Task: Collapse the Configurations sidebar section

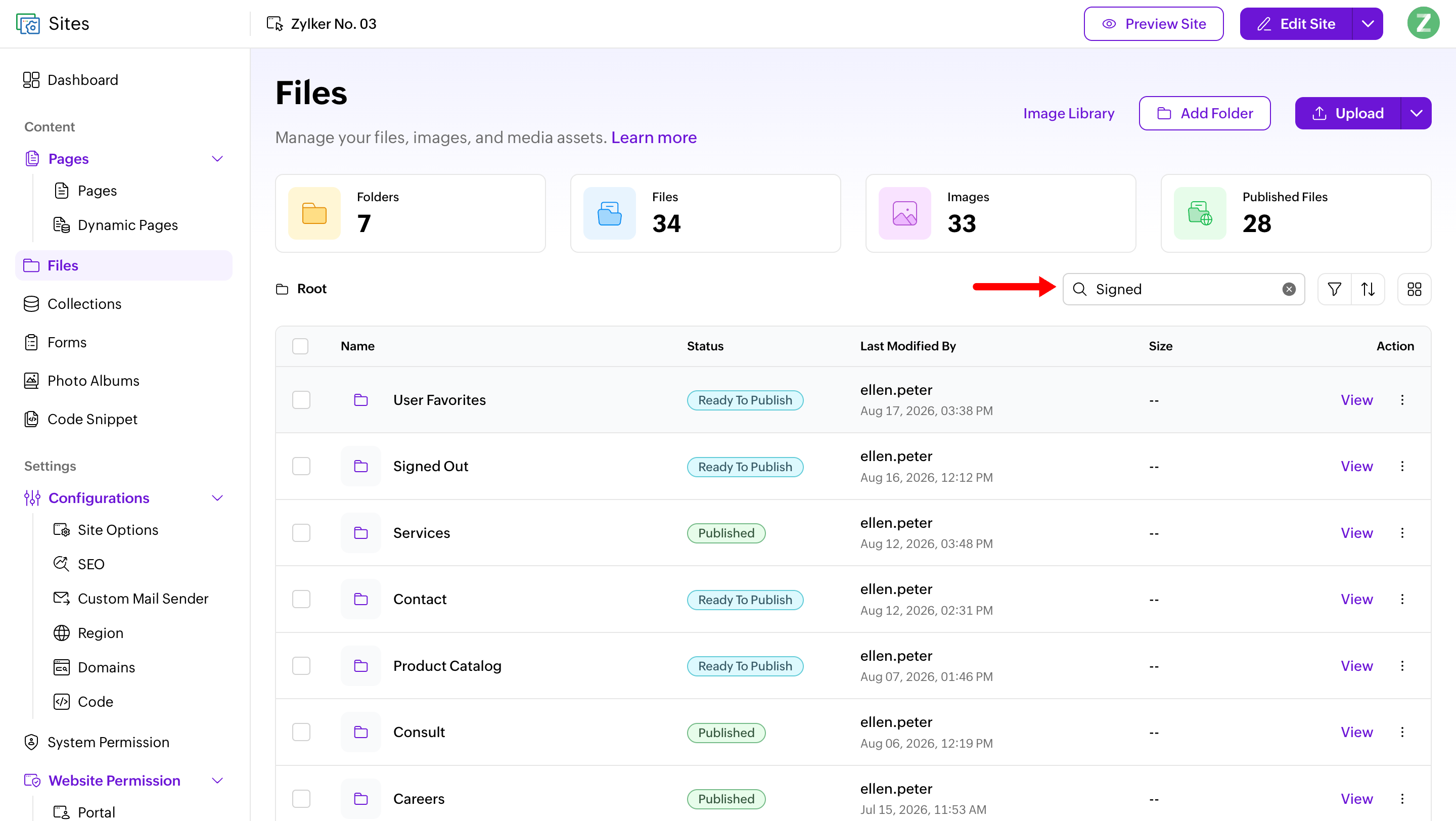Action: (217, 498)
